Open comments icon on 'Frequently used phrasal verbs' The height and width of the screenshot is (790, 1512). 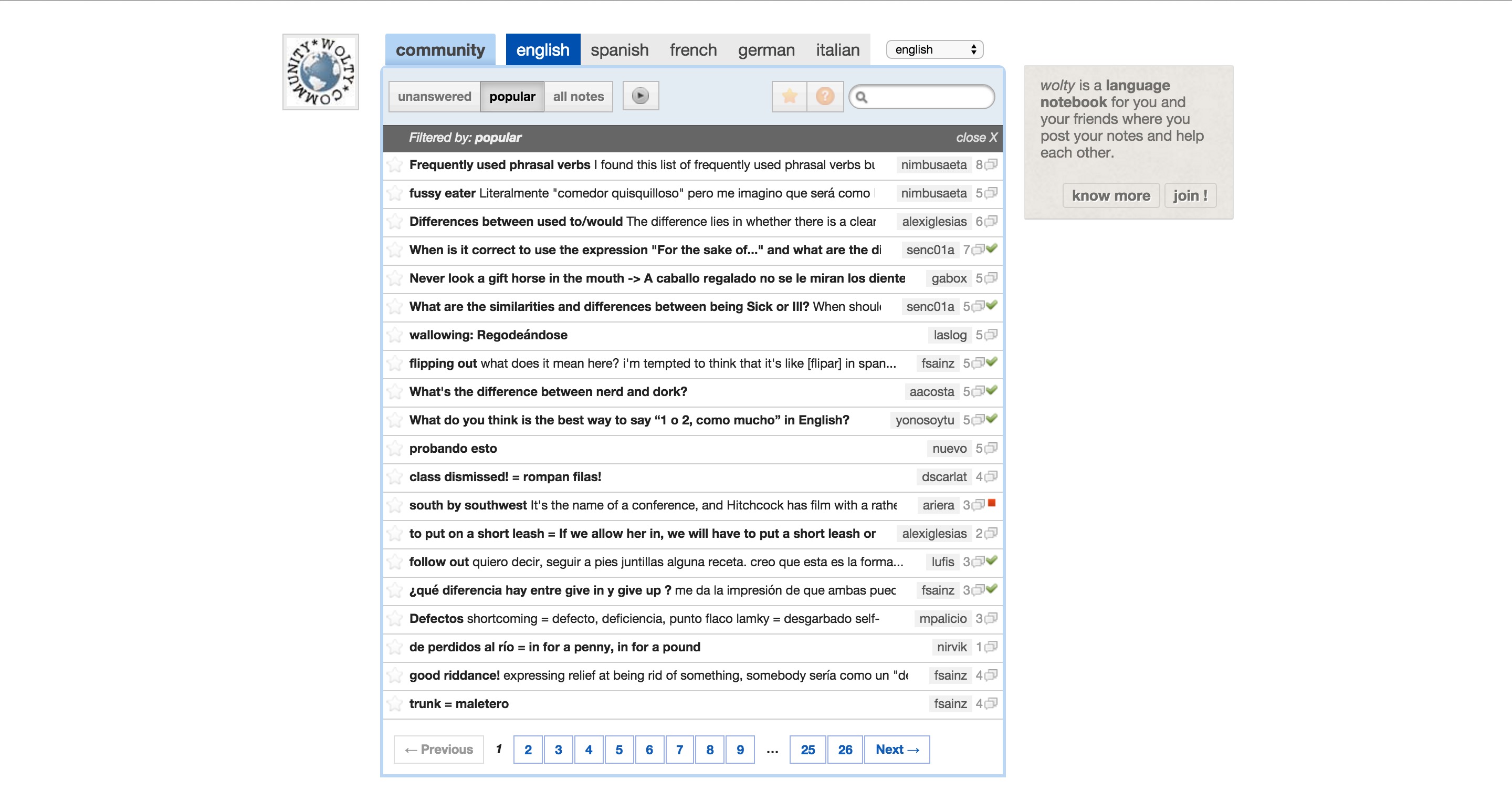991,164
